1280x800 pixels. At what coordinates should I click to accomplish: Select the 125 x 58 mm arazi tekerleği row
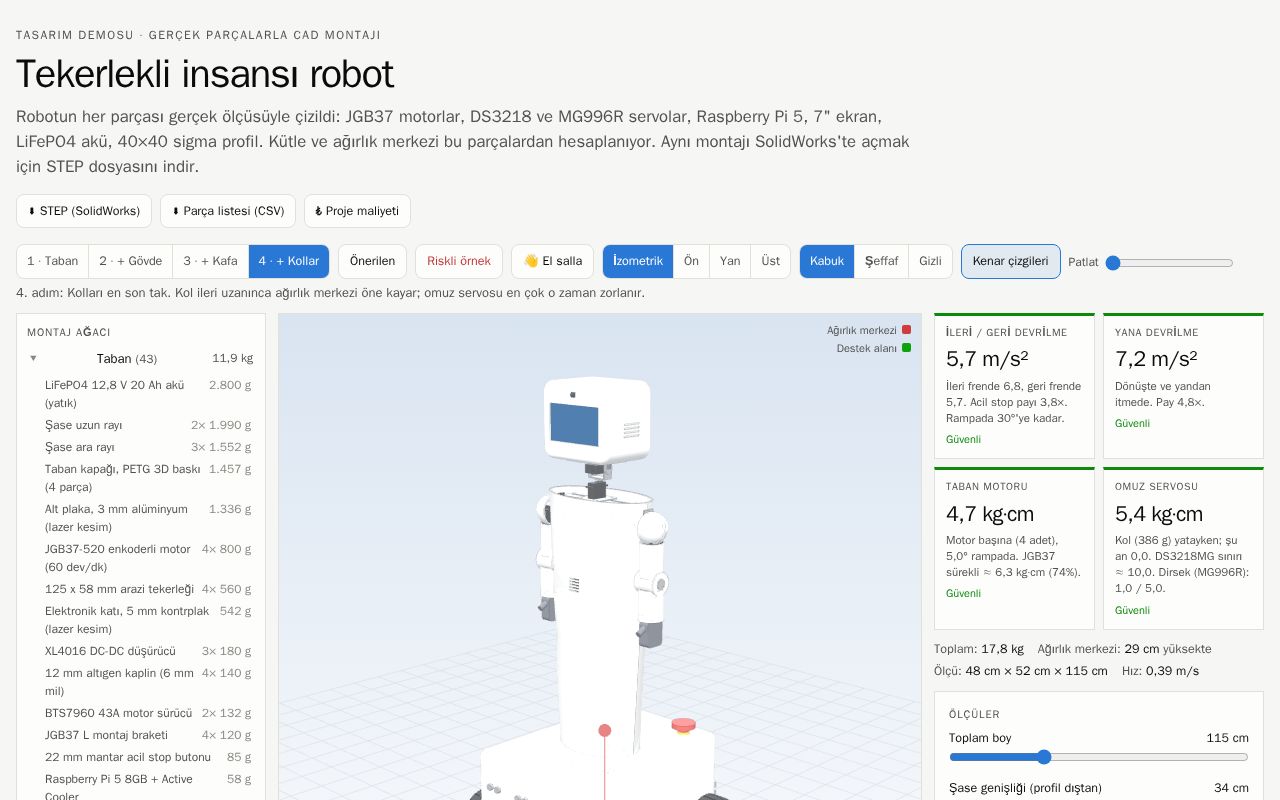(x=148, y=589)
